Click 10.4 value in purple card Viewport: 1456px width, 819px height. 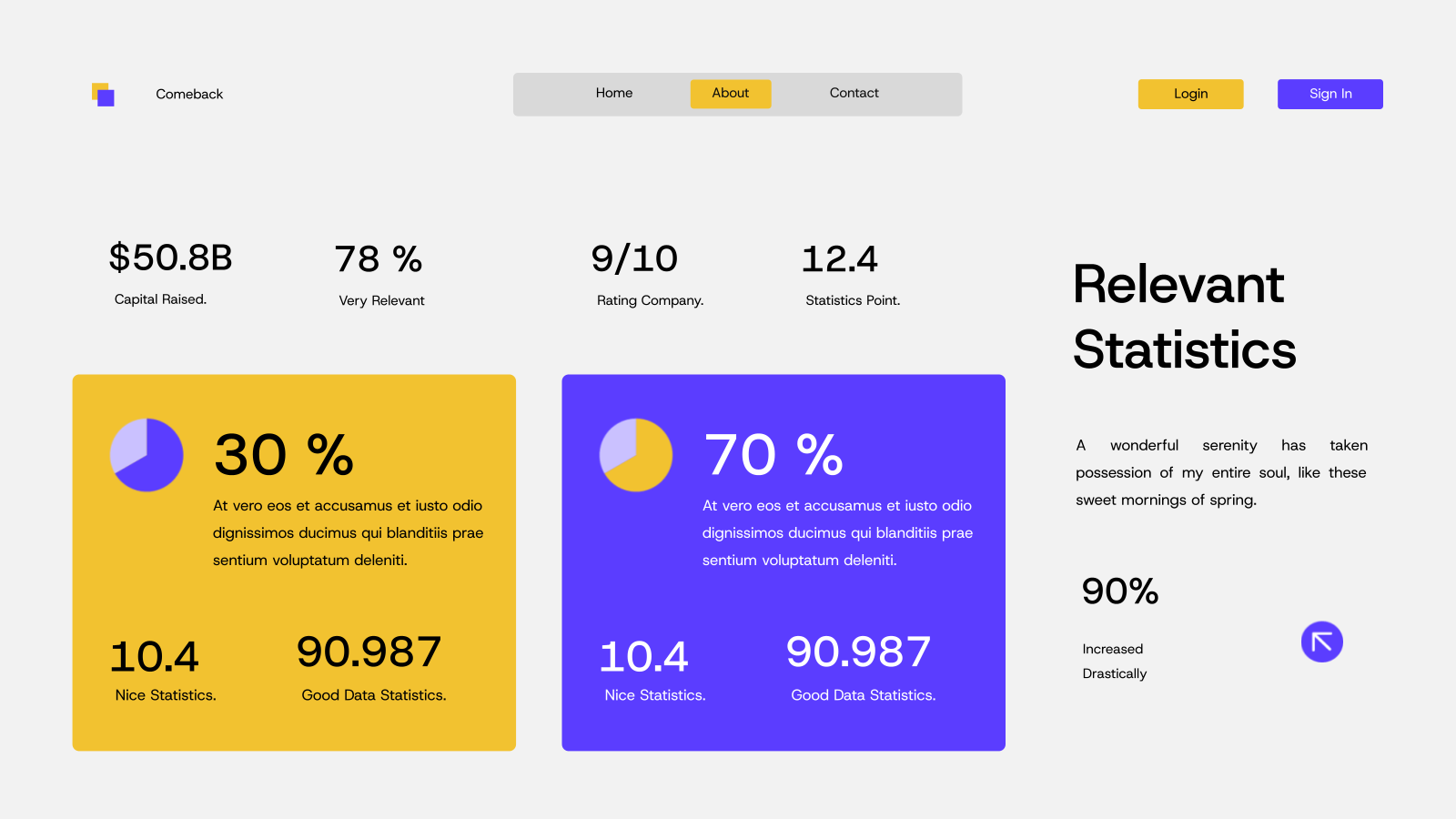644,657
